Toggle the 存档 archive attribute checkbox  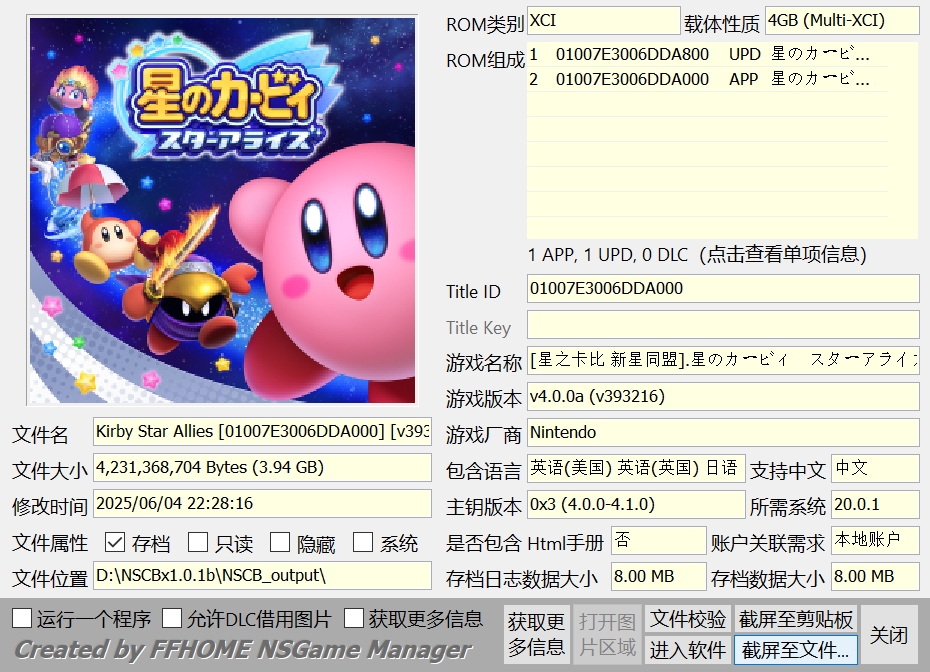click(x=114, y=542)
